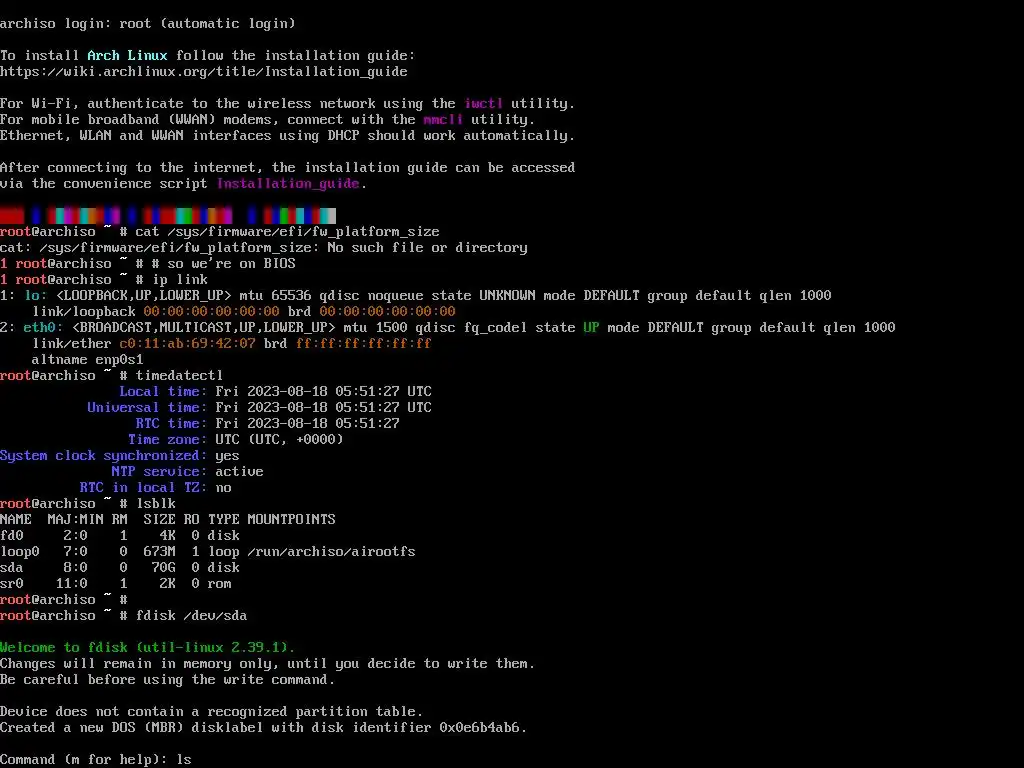1024x768 pixels.
Task: Click the '70G' size of sda
Action: (x=163, y=568)
